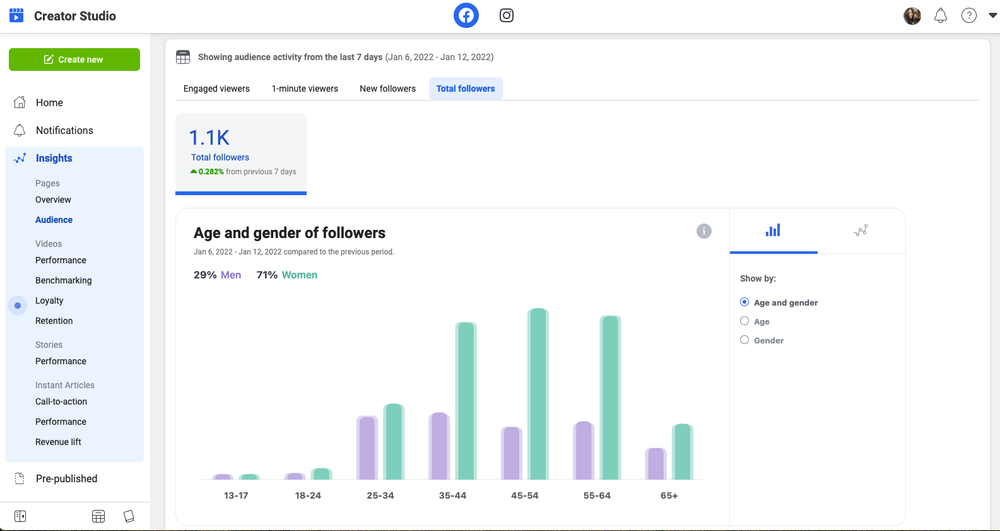Viewport: 1000px width, 531px height.
Task: Switch to 1-minute viewers tab
Action: coord(305,89)
